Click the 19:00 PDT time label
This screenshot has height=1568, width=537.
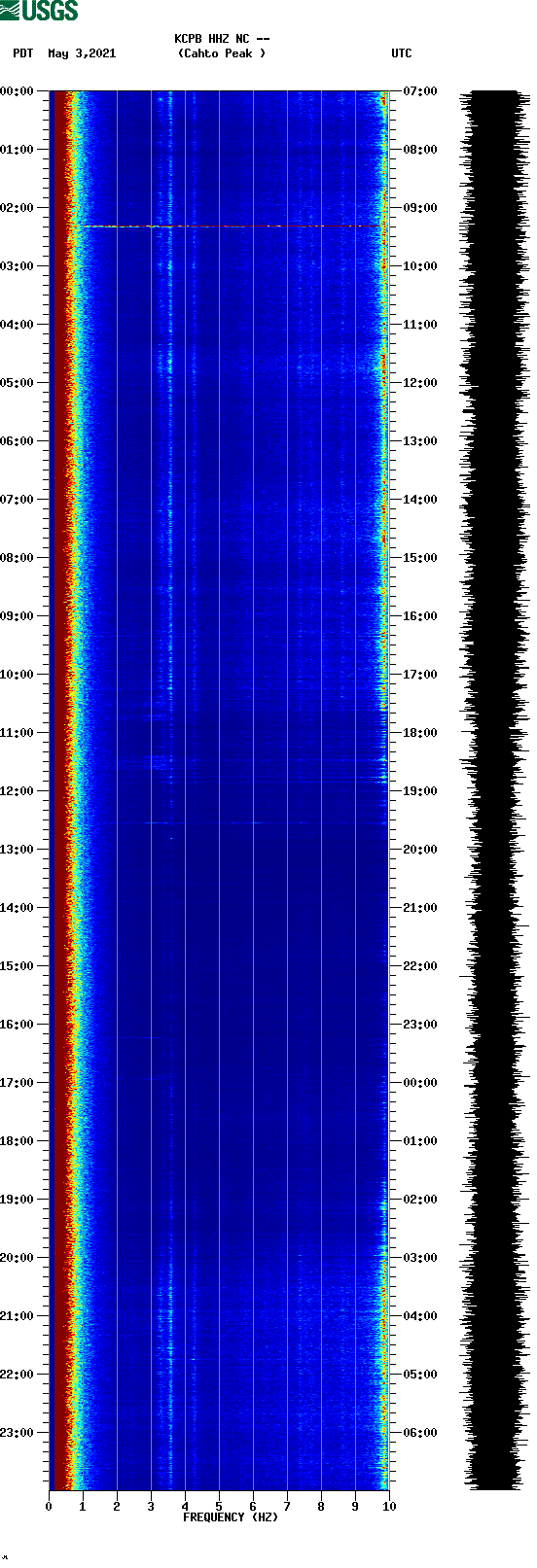(x=18, y=1200)
